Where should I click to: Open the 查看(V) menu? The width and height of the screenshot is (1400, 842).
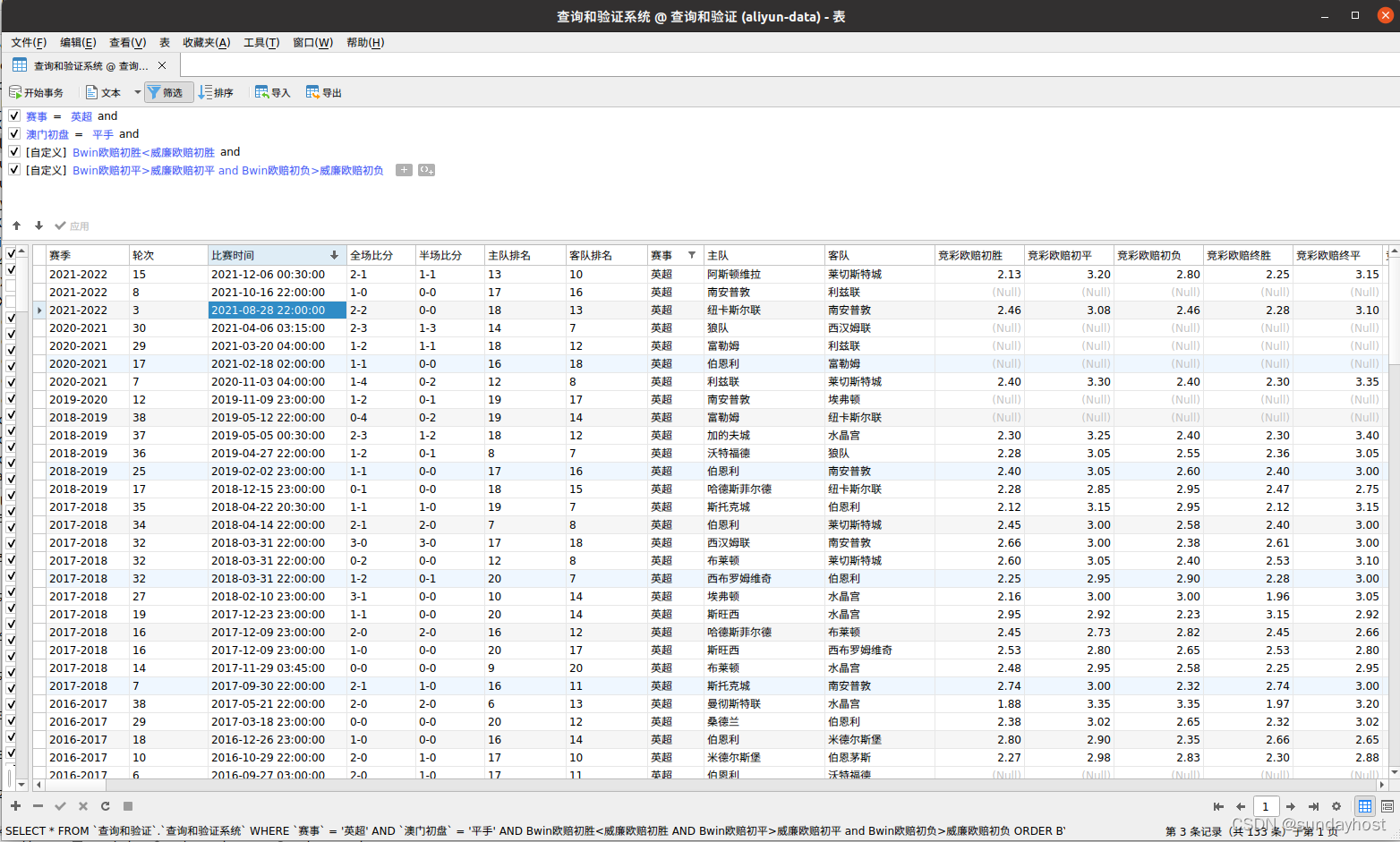(x=127, y=42)
